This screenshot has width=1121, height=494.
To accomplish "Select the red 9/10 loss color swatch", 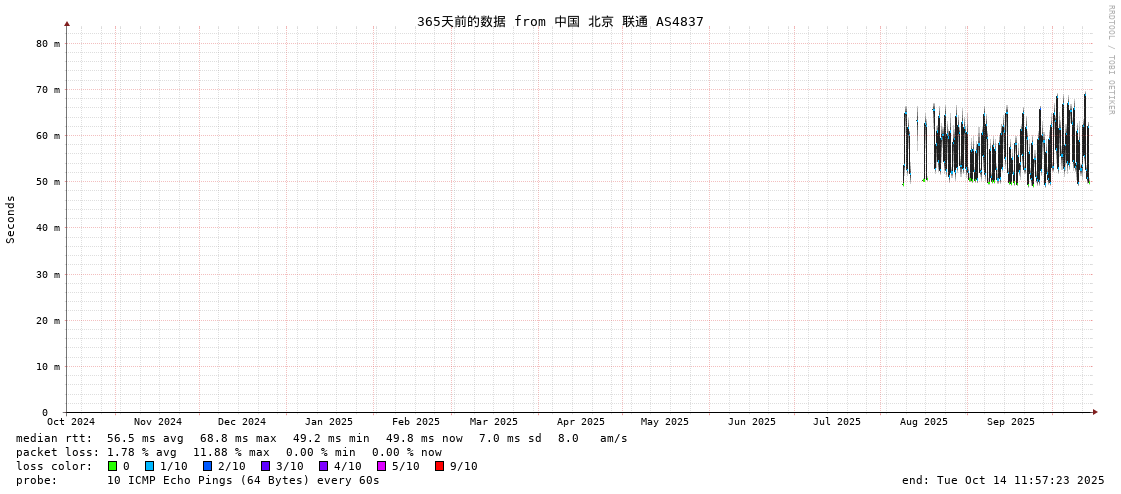I will (x=440, y=466).
